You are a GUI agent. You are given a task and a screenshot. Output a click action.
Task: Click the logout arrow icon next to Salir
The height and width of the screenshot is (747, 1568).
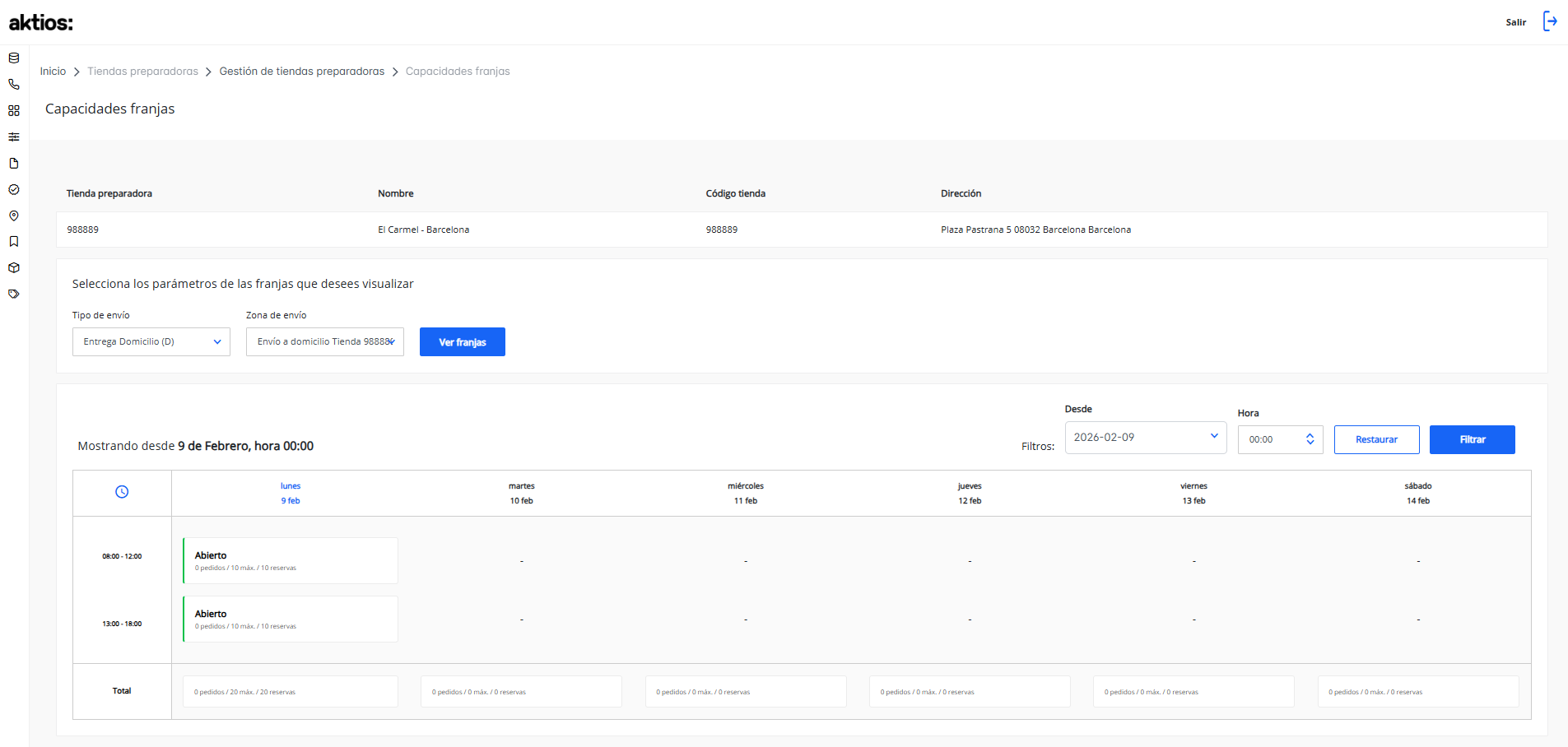pos(1550,21)
